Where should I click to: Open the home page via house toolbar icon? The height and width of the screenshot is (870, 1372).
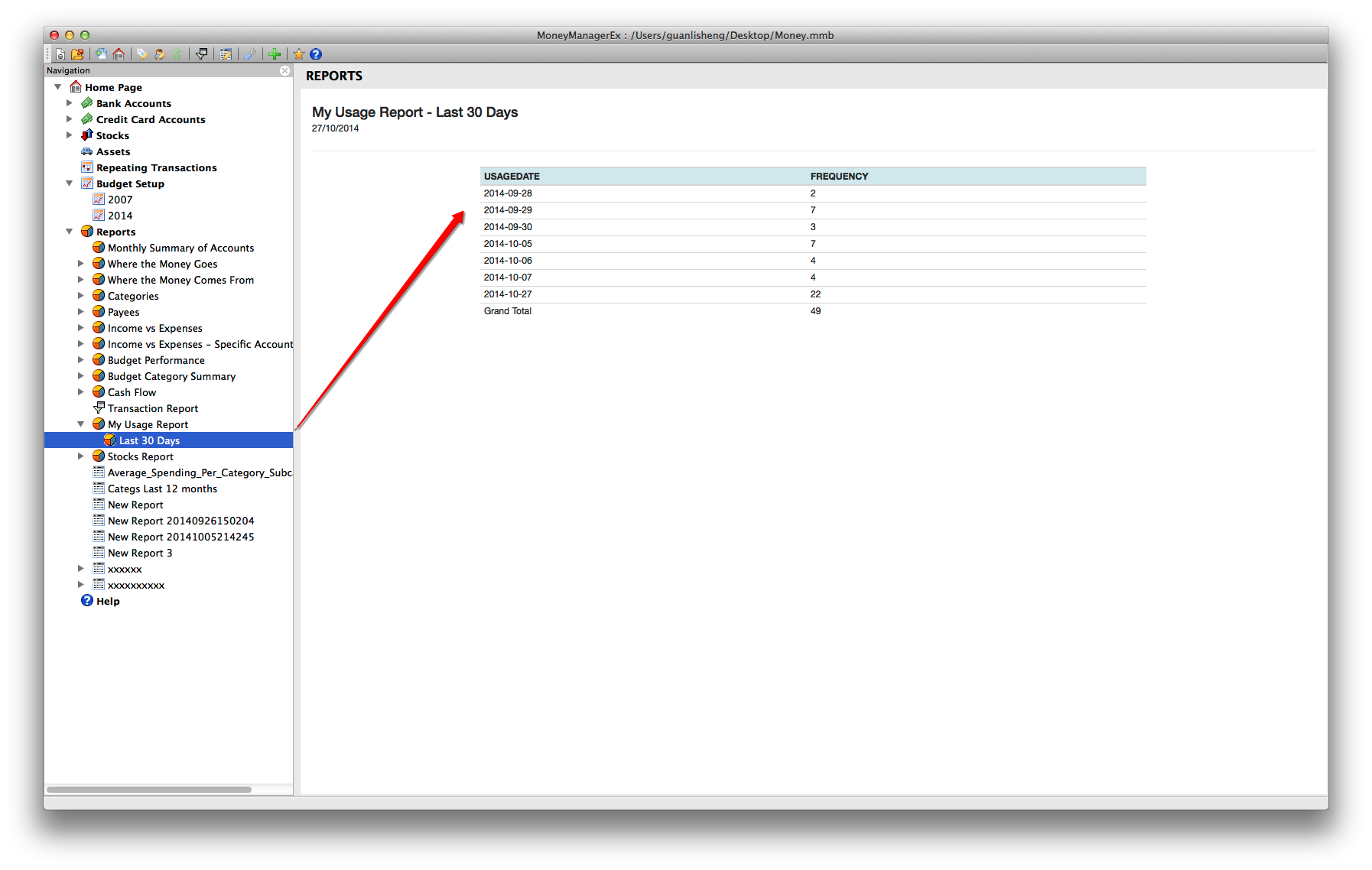click(119, 54)
